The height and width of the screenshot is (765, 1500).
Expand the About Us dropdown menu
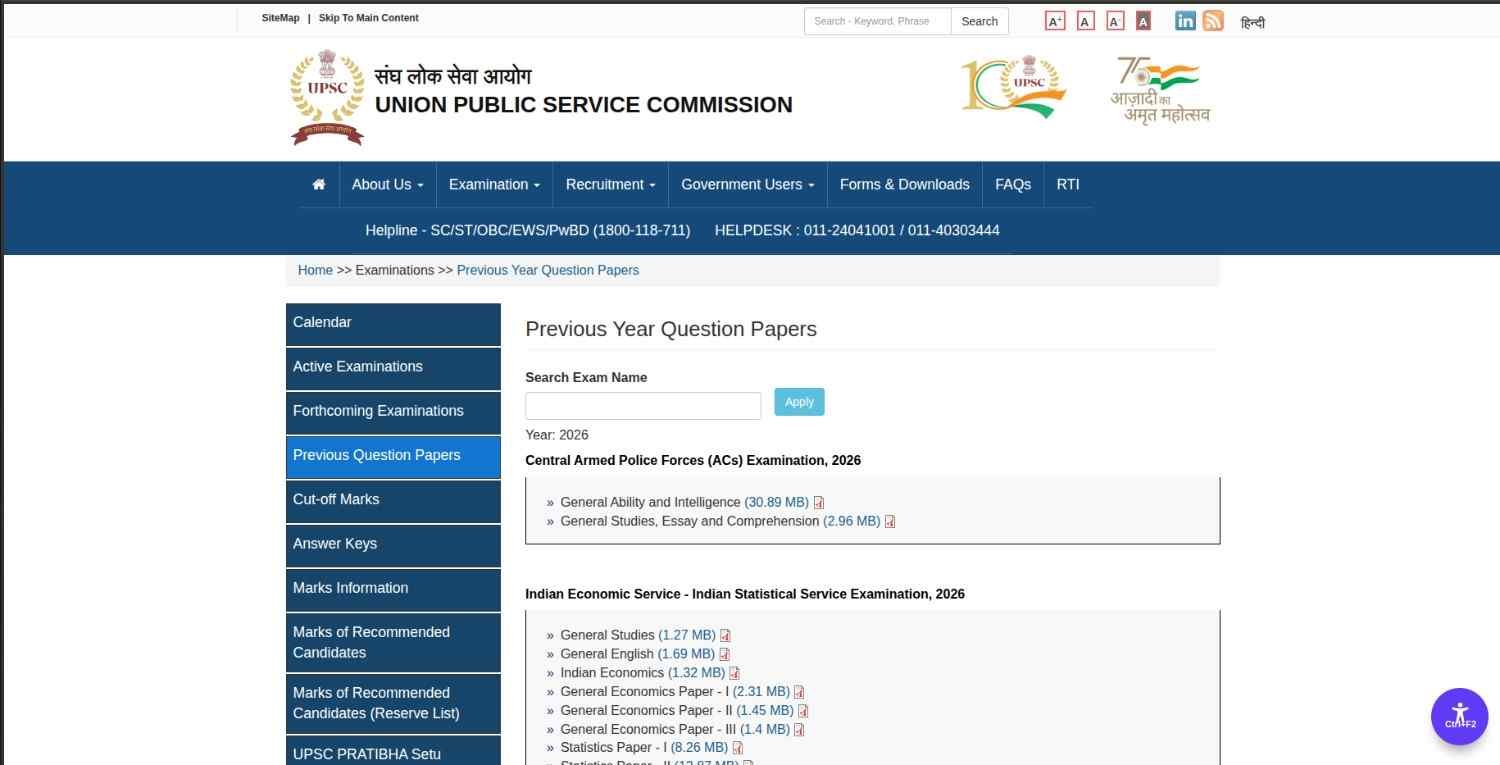pos(388,185)
